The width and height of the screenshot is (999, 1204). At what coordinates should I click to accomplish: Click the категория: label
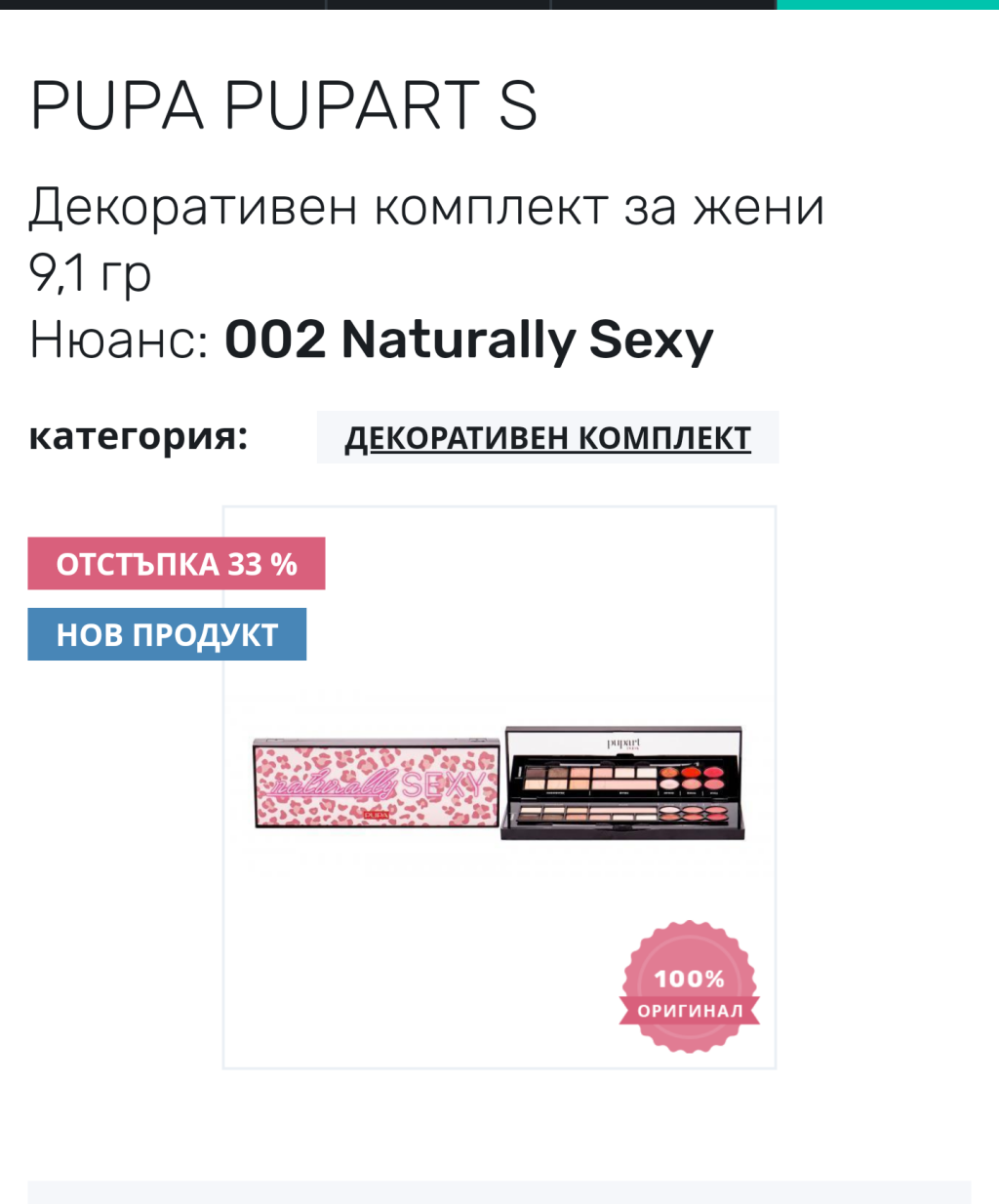139,435
